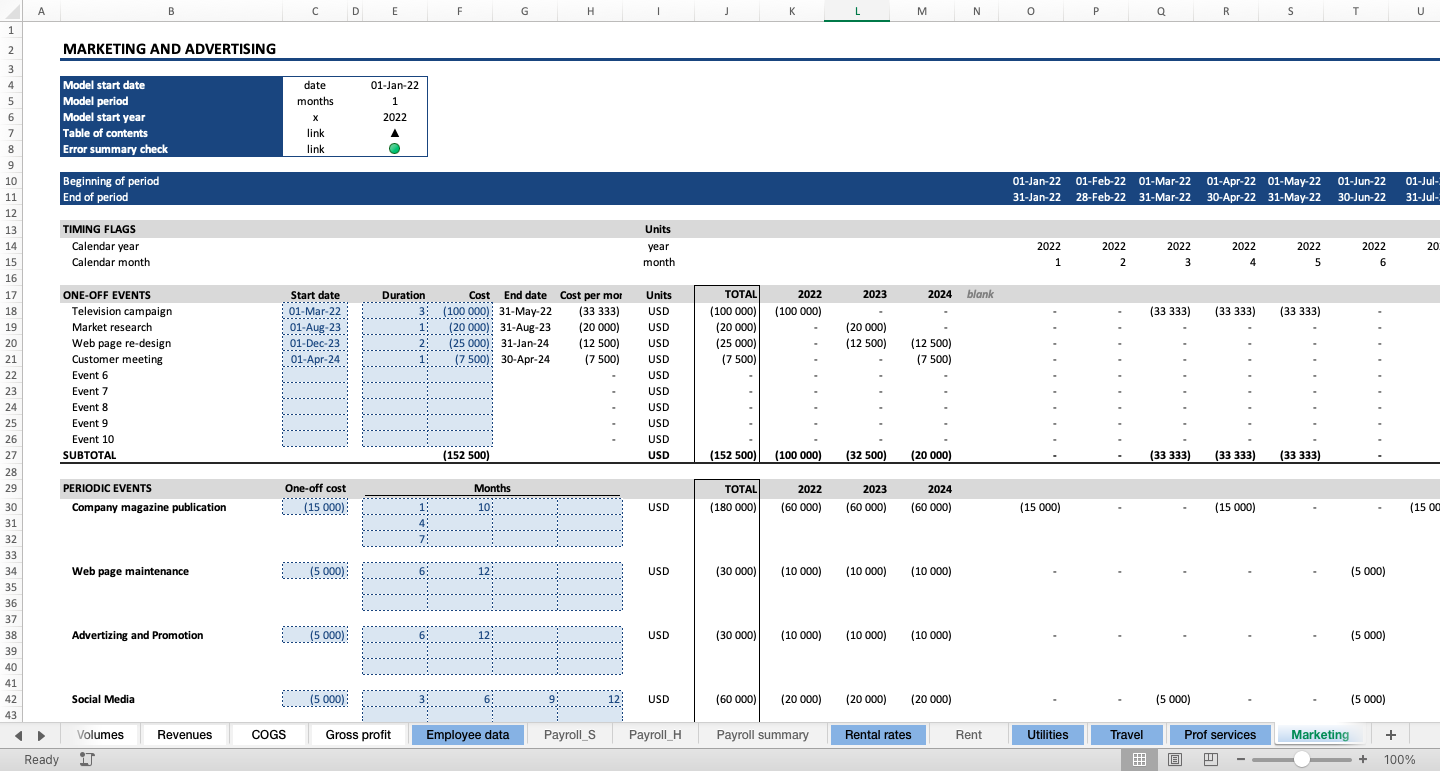The image size is (1440, 771).
Task: Click the PERIODIC EVENTS heading
Action: (x=107, y=488)
